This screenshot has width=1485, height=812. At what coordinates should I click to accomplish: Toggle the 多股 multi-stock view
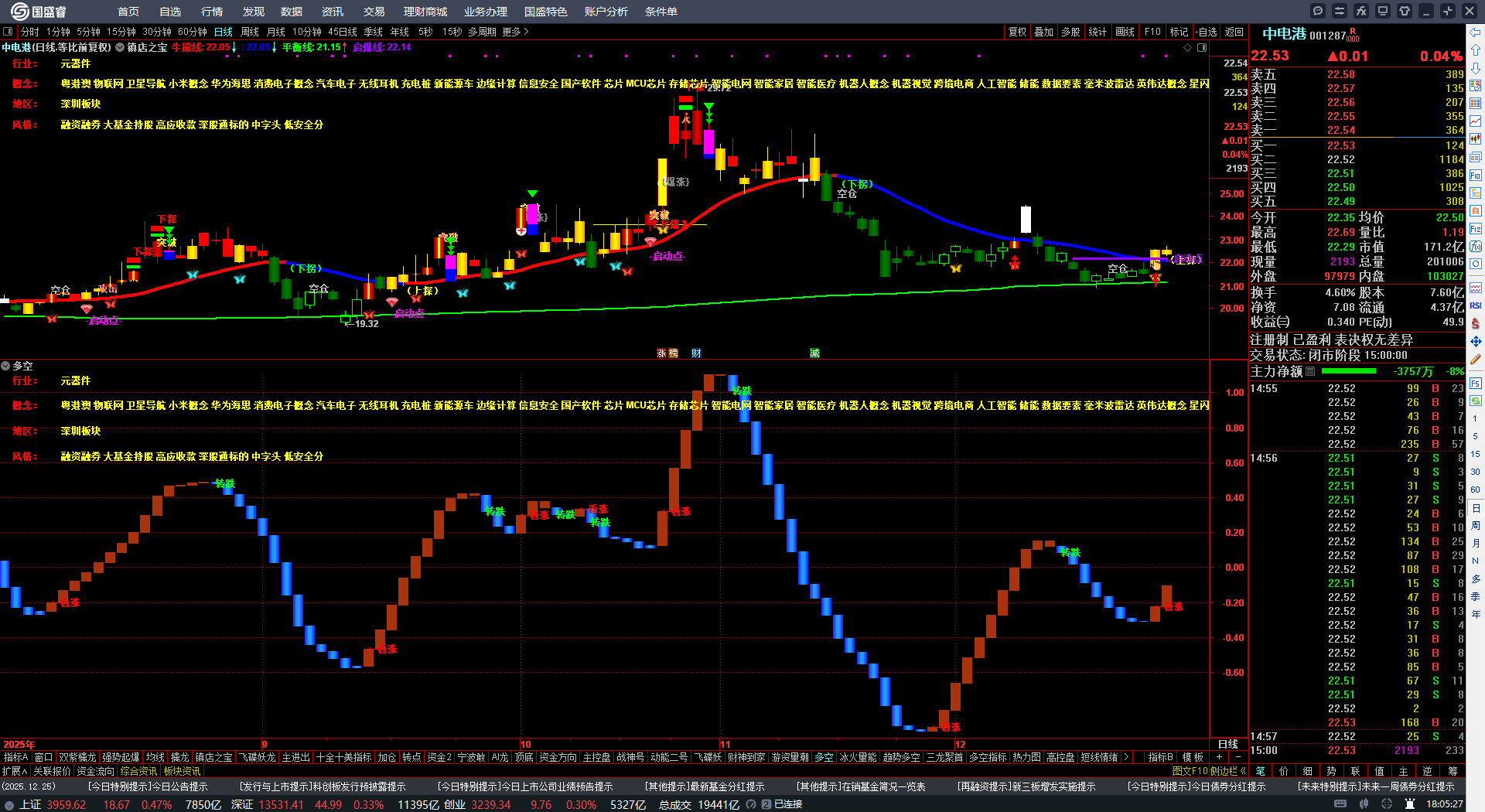1070,32
